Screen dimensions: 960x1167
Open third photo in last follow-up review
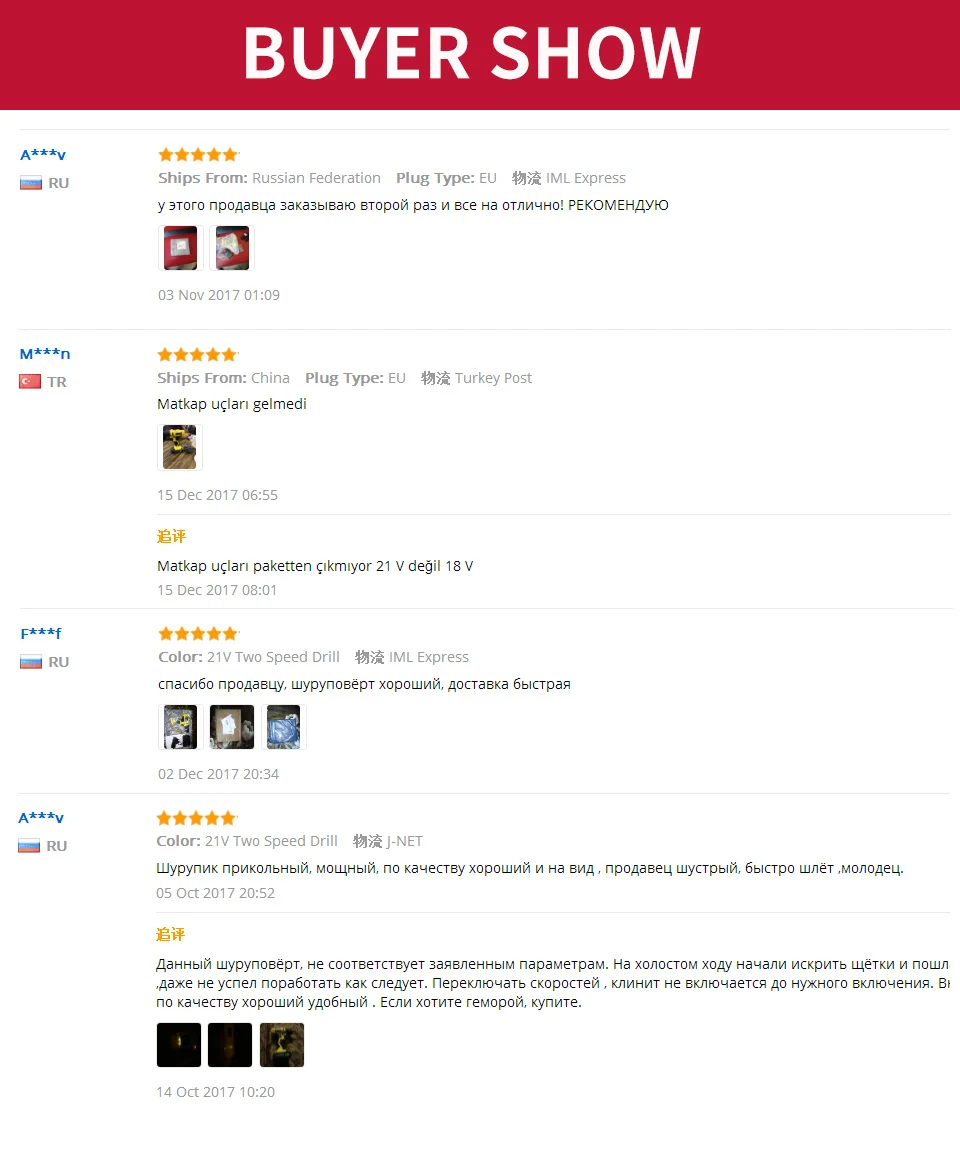tap(282, 1045)
